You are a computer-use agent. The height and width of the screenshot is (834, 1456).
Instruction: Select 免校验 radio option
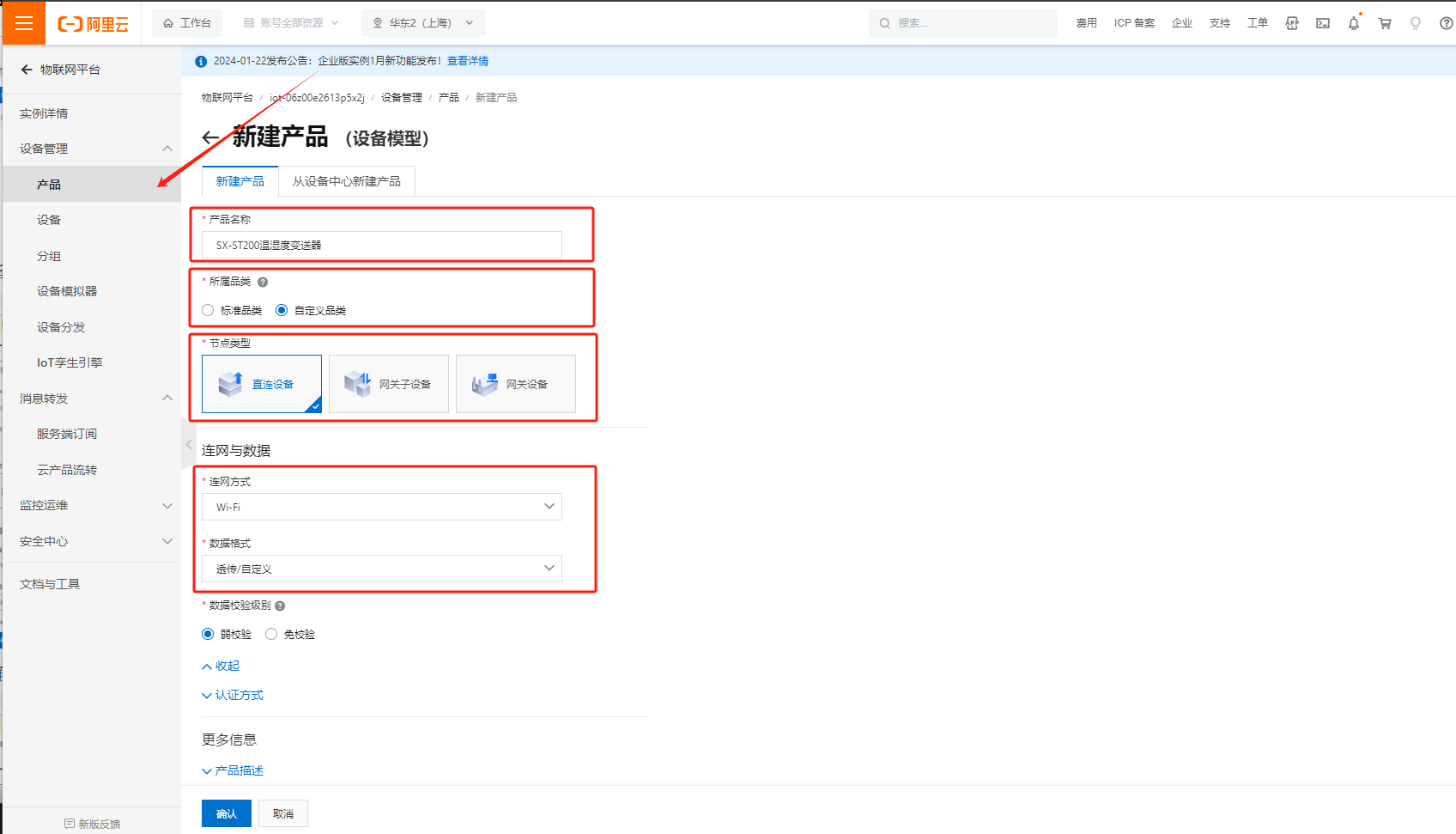pos(271,634)
